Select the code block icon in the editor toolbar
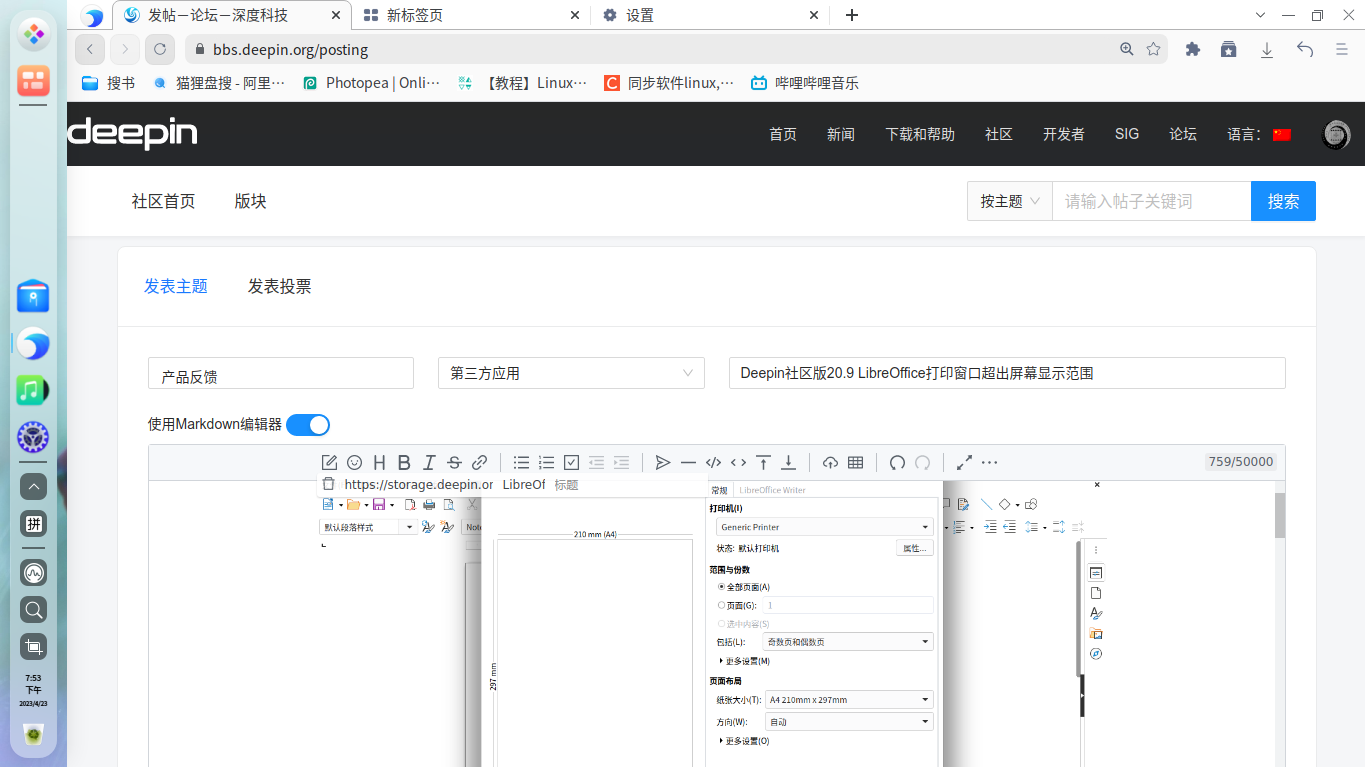 click(x=713, y=462)
